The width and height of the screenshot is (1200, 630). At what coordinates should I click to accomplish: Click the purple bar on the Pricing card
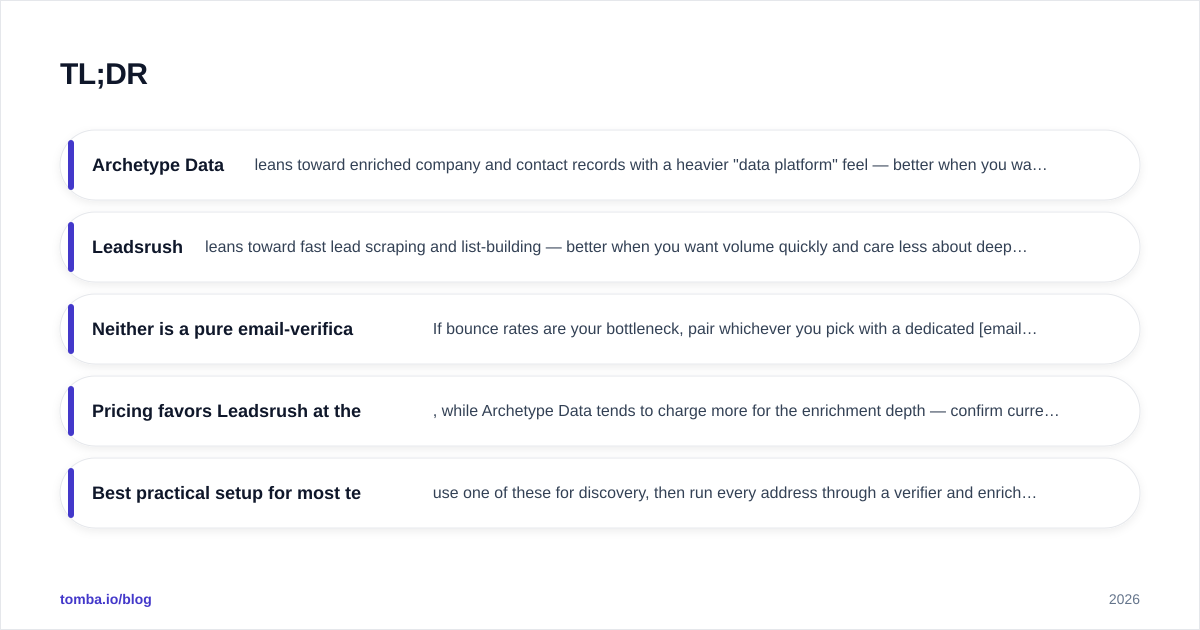71,411
